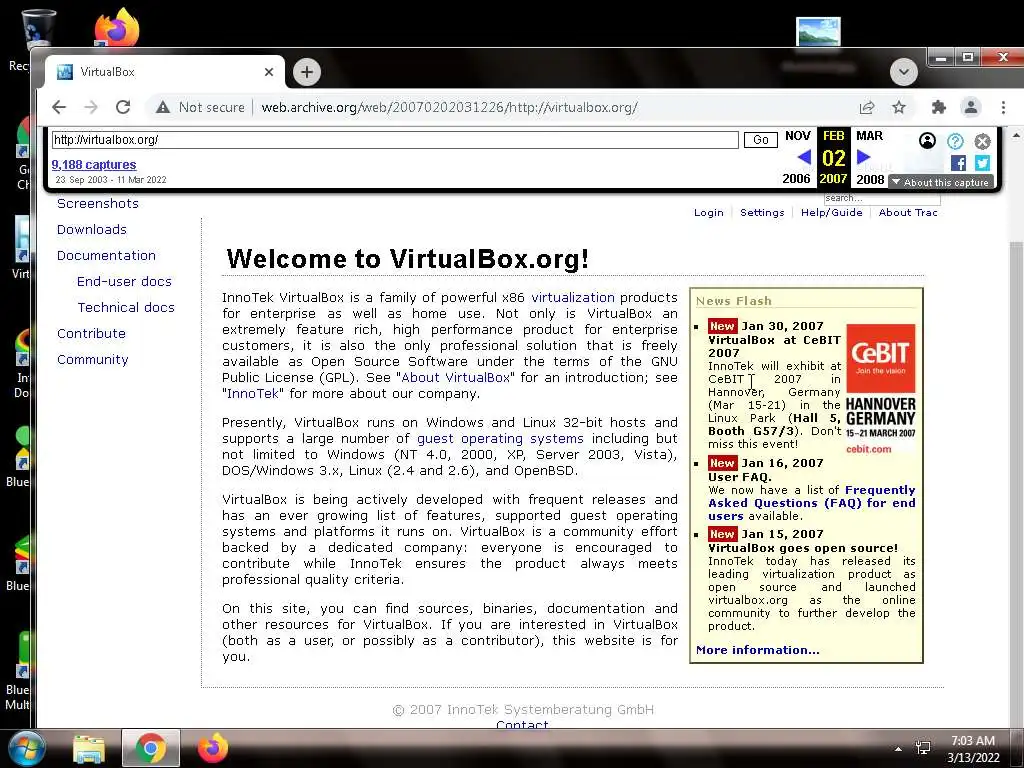This screenshot has width=1024, height=768.
Task: Follow the InnoTek link in intro paragraph
Action: [253, 394]
